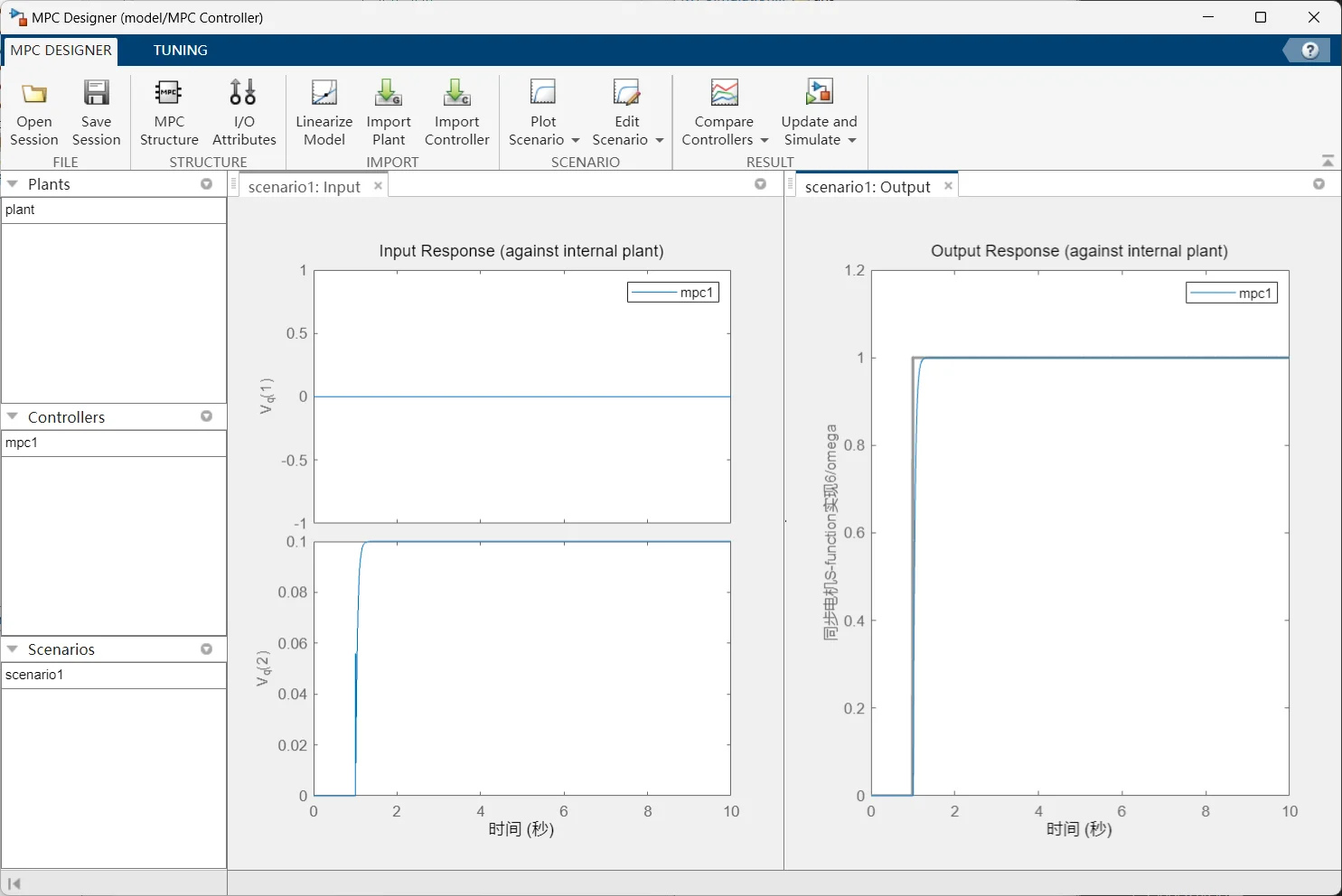Click the Linearize Model icon

pyautogui.click(x=324, y=94)
